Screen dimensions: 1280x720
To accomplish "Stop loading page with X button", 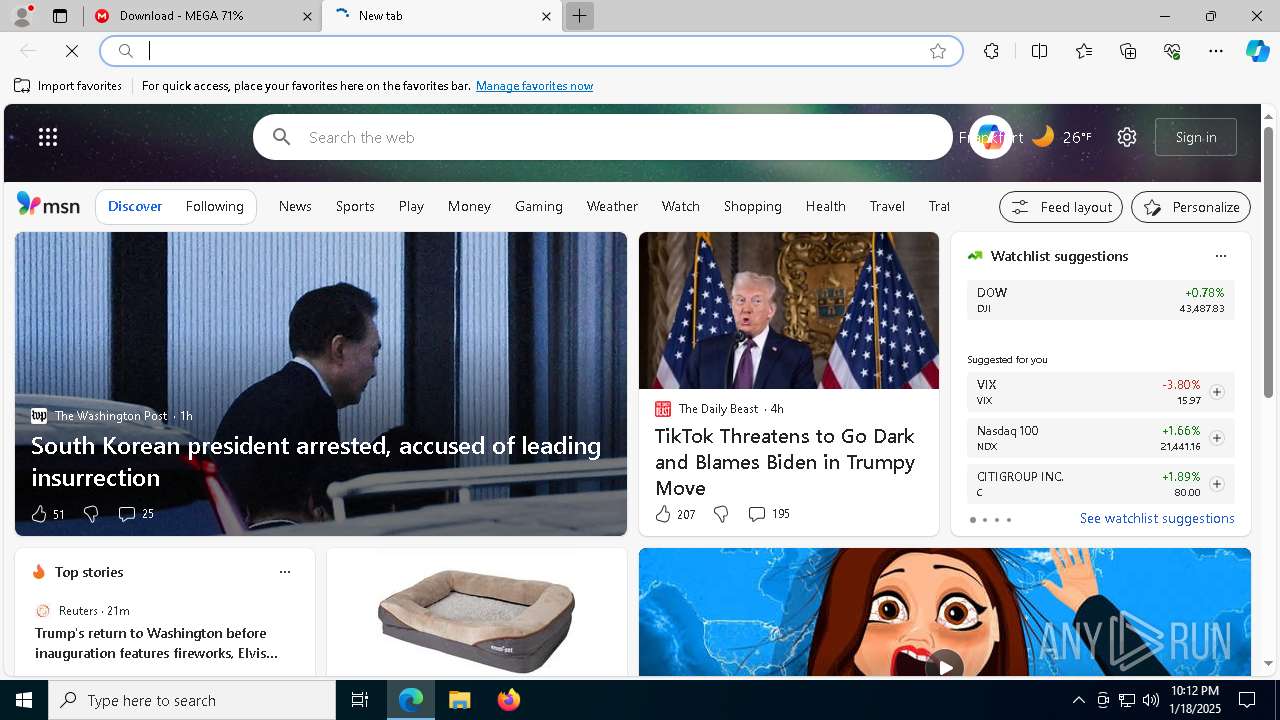I will 72,51.
